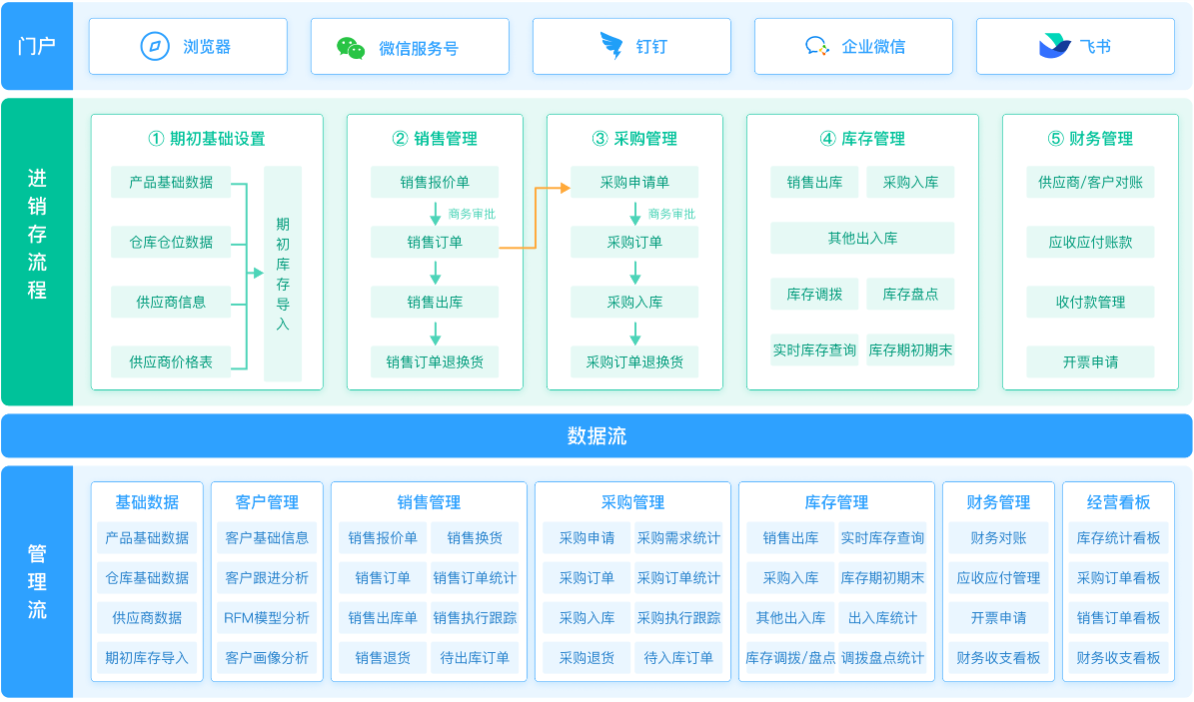Screen dimensions: 1194x702
Task: Select the 微信服务号 WeChat icon
Action: click(409, 46)
